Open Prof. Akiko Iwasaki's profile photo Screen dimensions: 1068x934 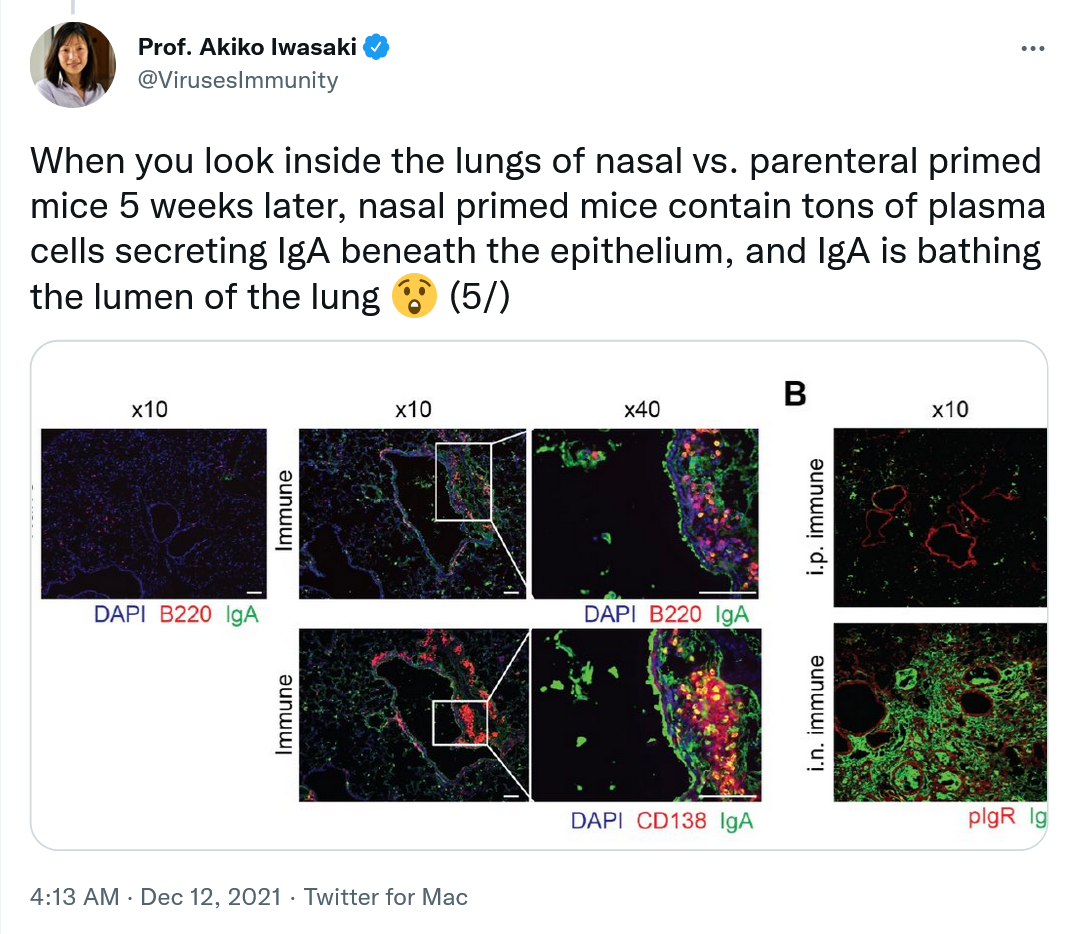74,63
